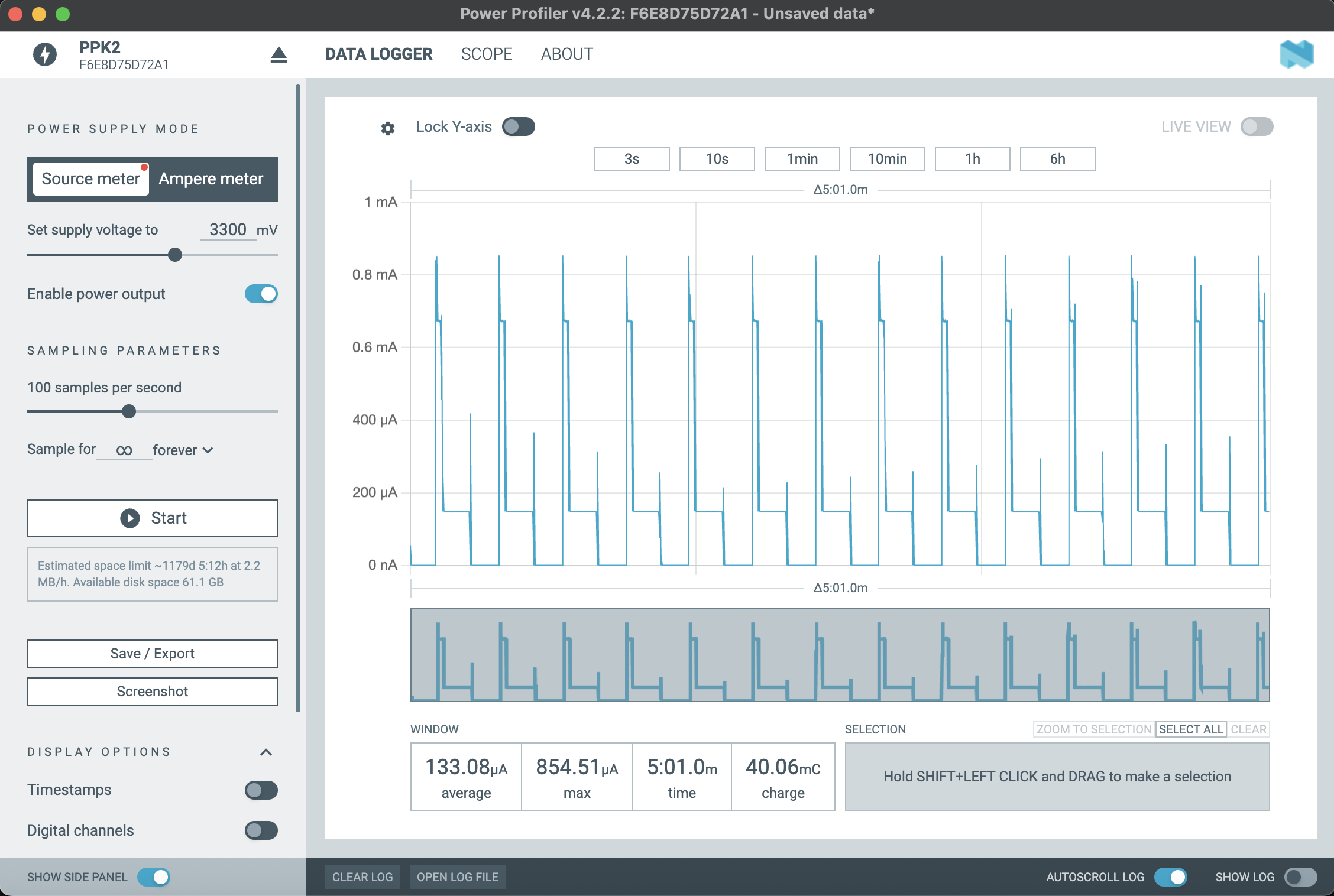Collapse the Display Options section
Viewport: 1334px width, 896px height.
[266, 752]
